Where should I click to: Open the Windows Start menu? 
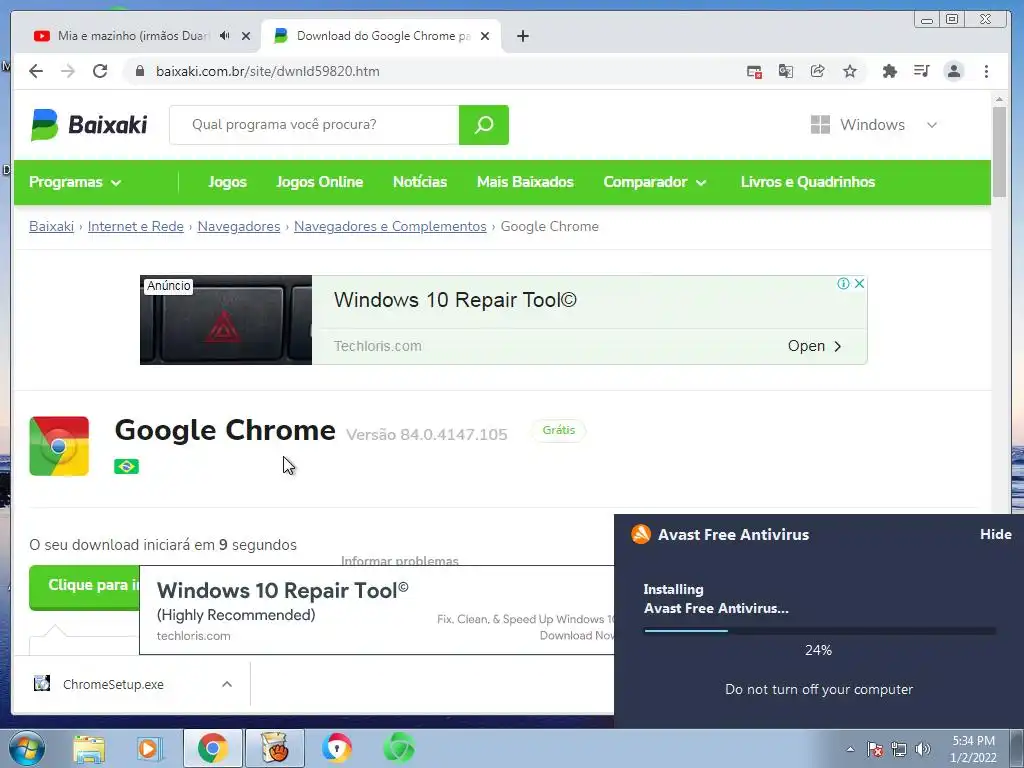pos(26,749)
